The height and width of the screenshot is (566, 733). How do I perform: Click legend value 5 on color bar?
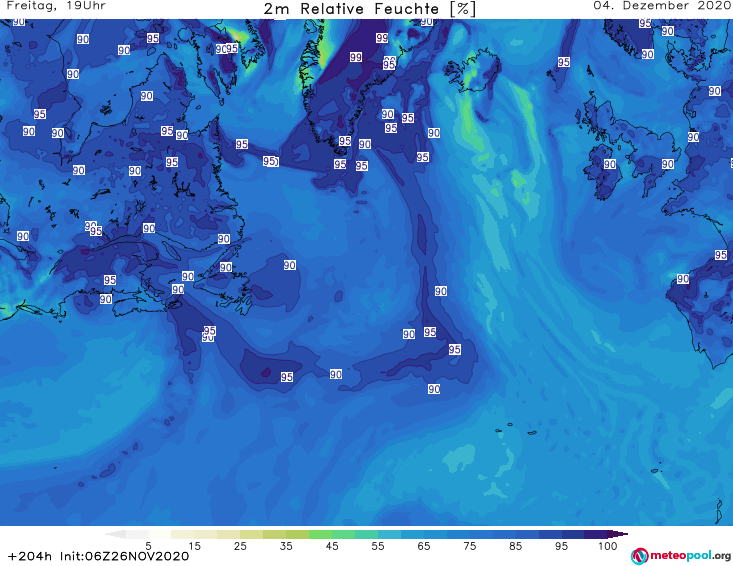click(148, 546)
